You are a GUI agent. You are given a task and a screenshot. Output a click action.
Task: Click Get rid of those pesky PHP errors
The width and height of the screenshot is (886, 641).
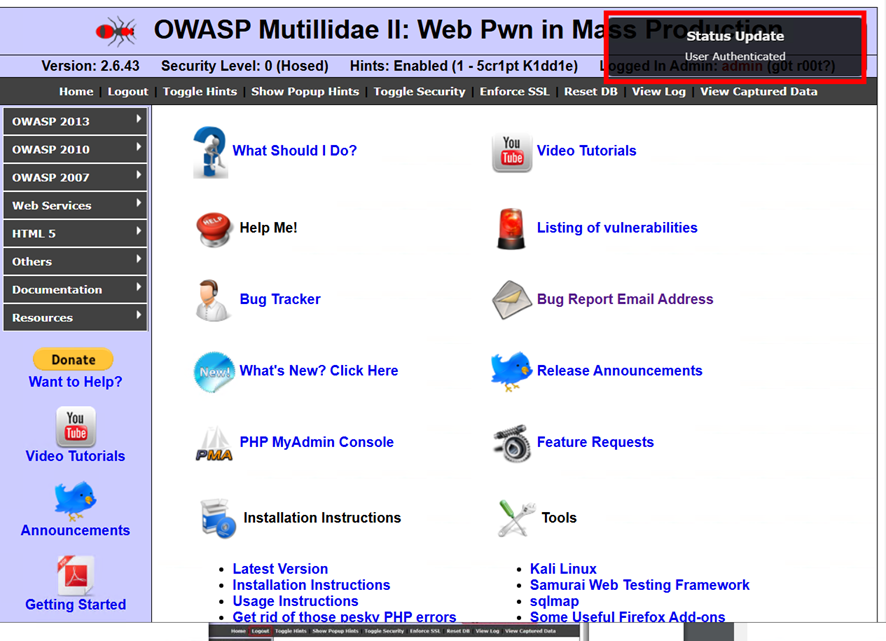tap(345, 617)
